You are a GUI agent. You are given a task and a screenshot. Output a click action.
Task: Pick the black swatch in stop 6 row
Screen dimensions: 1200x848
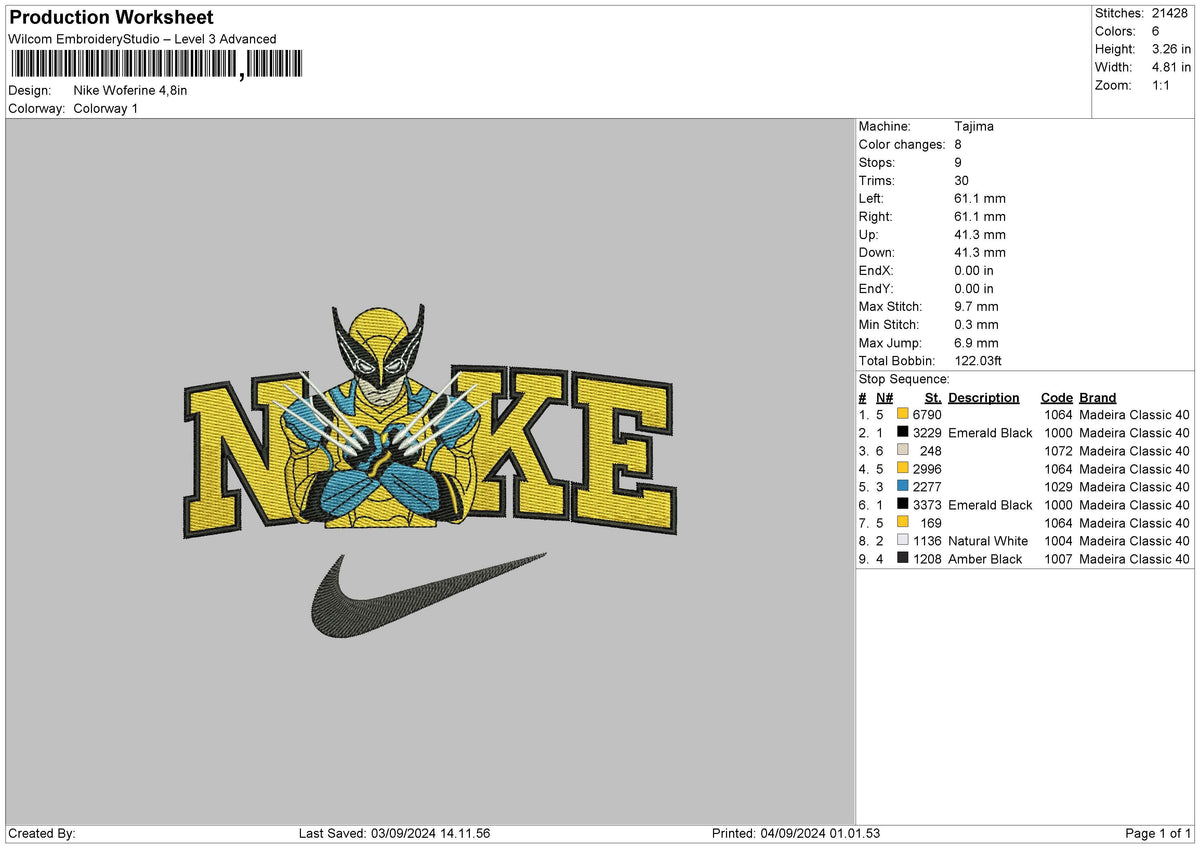pos(903,504)
